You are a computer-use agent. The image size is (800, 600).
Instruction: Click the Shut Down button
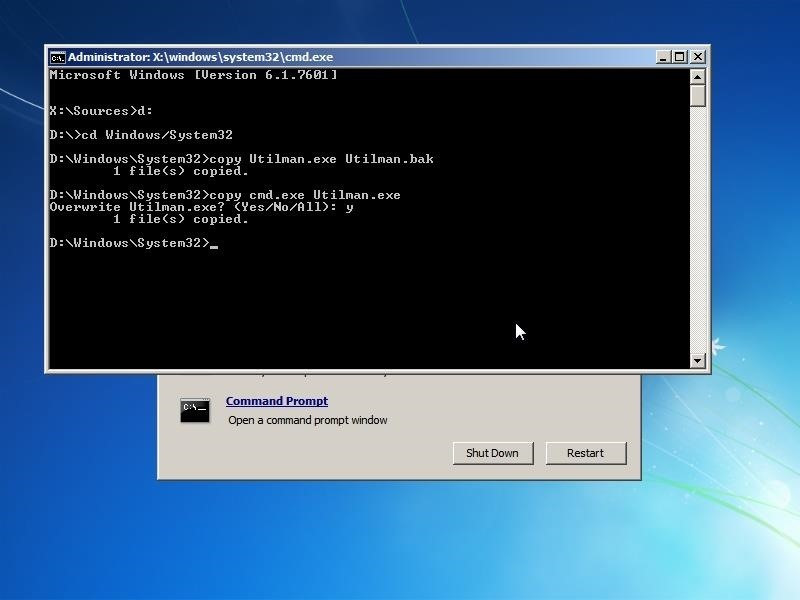493,453
